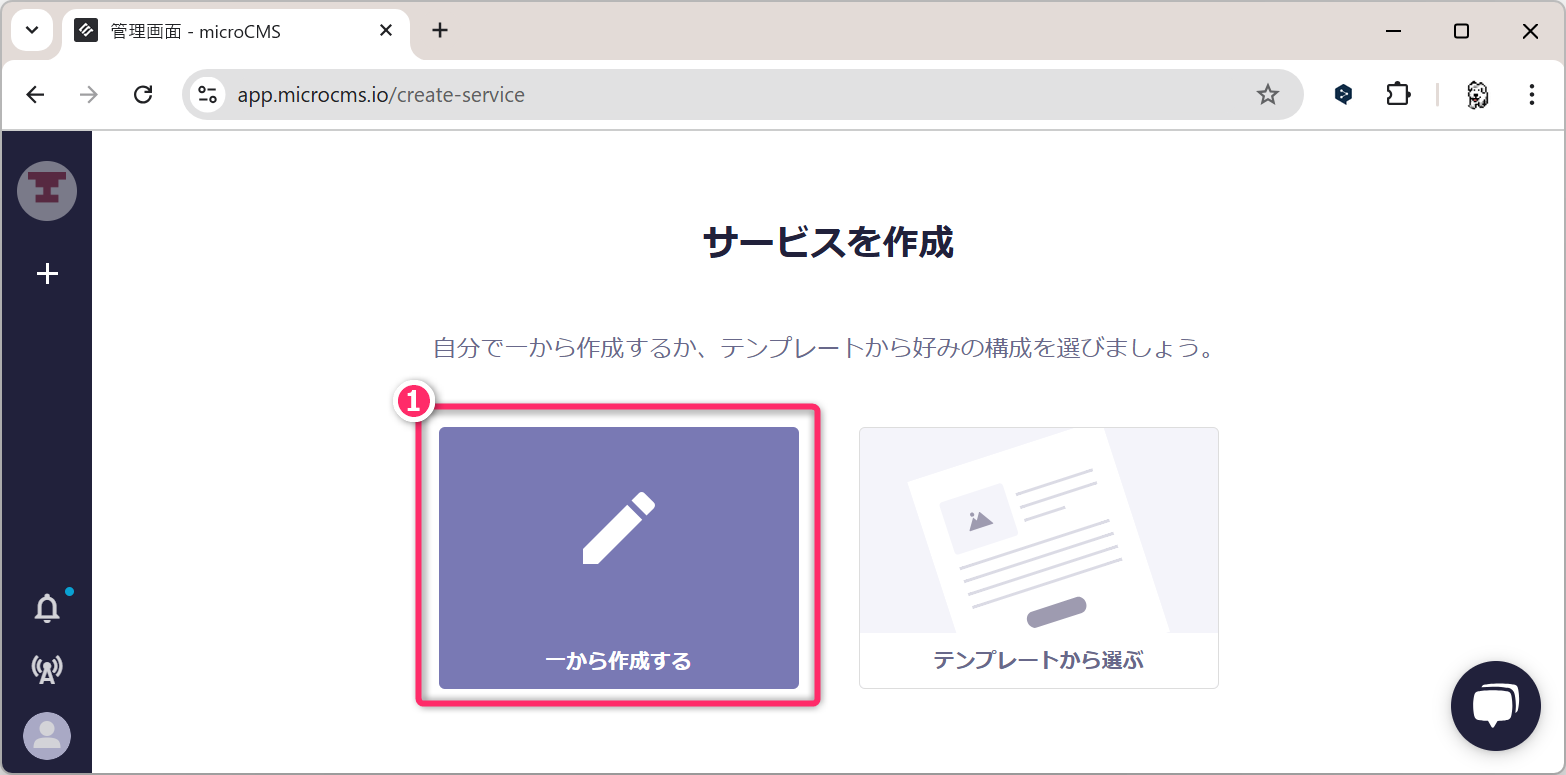Viewport: 1566px width, 775px height.
Task: Click the dark hexagon extension icon
Action: (1343, 95)
